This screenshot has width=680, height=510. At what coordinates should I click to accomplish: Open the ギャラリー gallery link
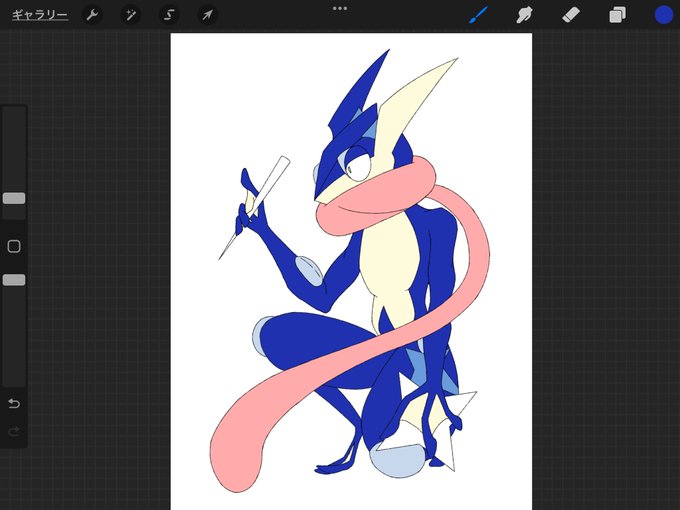tap(39, 15)
